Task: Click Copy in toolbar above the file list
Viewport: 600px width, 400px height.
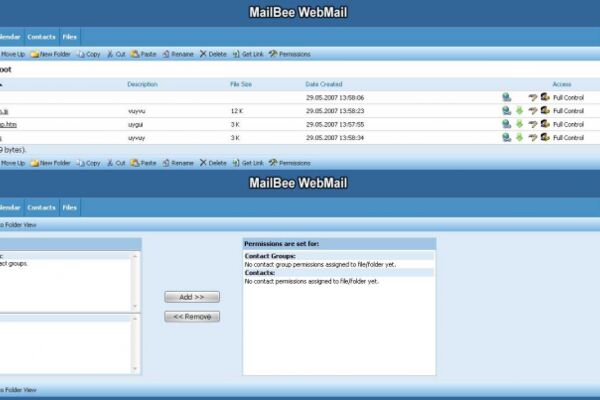Action: [x=88, y=54]
